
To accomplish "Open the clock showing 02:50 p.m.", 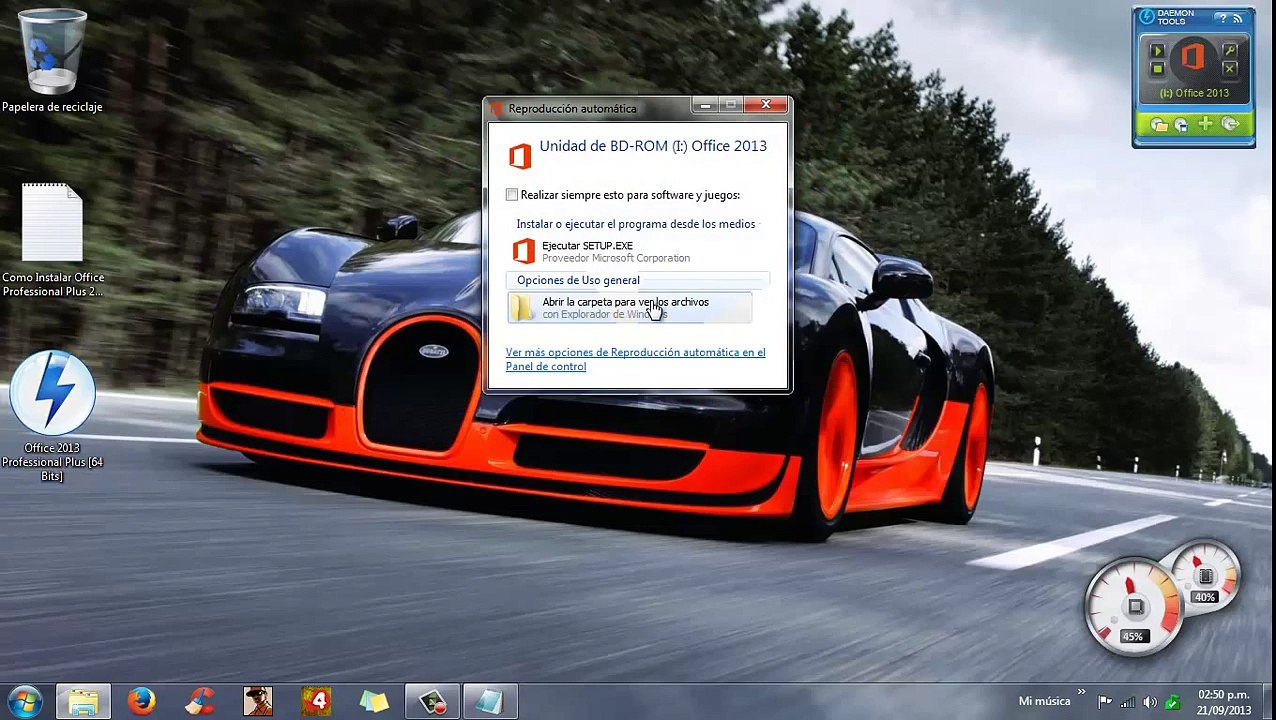I will (x=1224, y=702).
